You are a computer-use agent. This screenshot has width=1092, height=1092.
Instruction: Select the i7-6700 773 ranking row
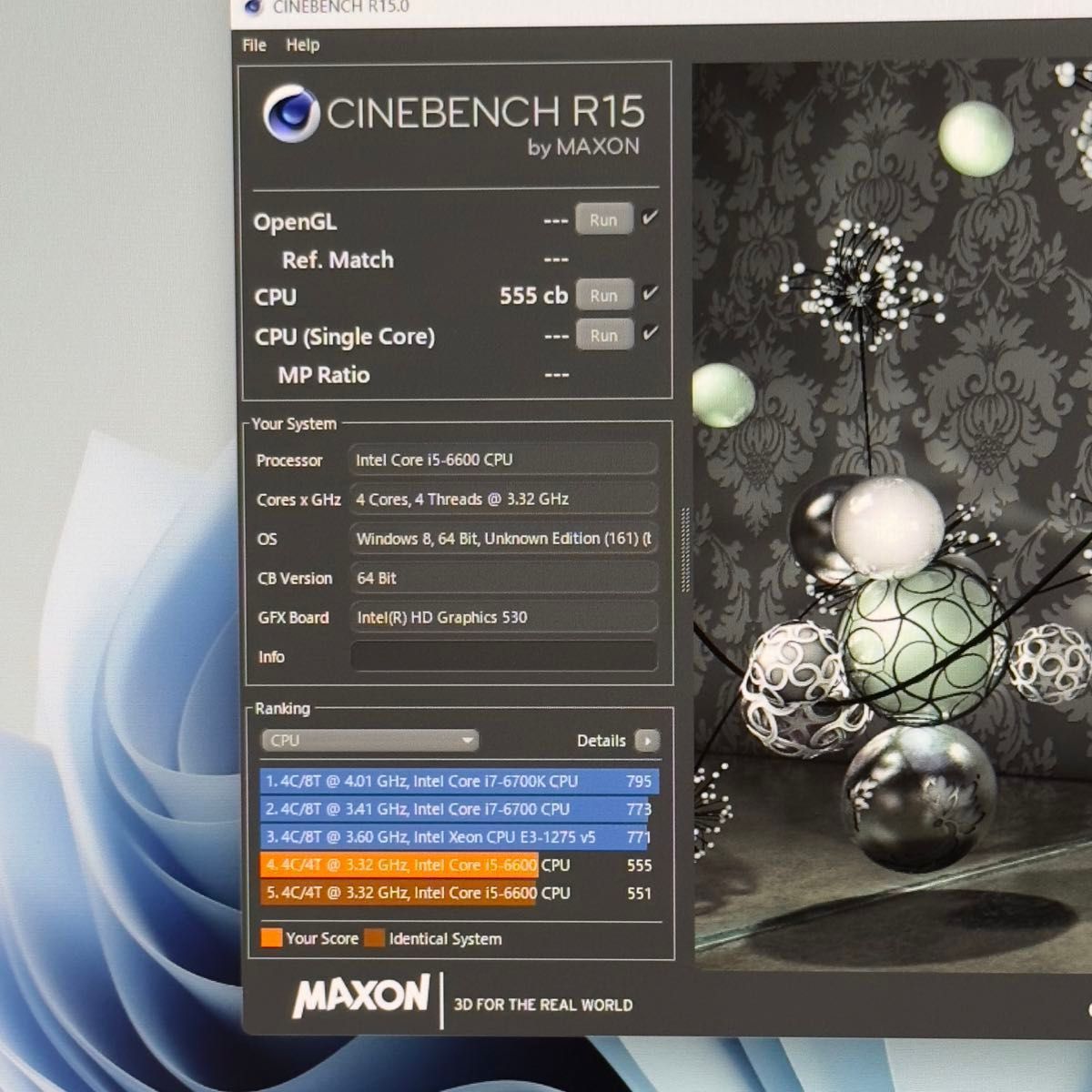tap(458, 809)
